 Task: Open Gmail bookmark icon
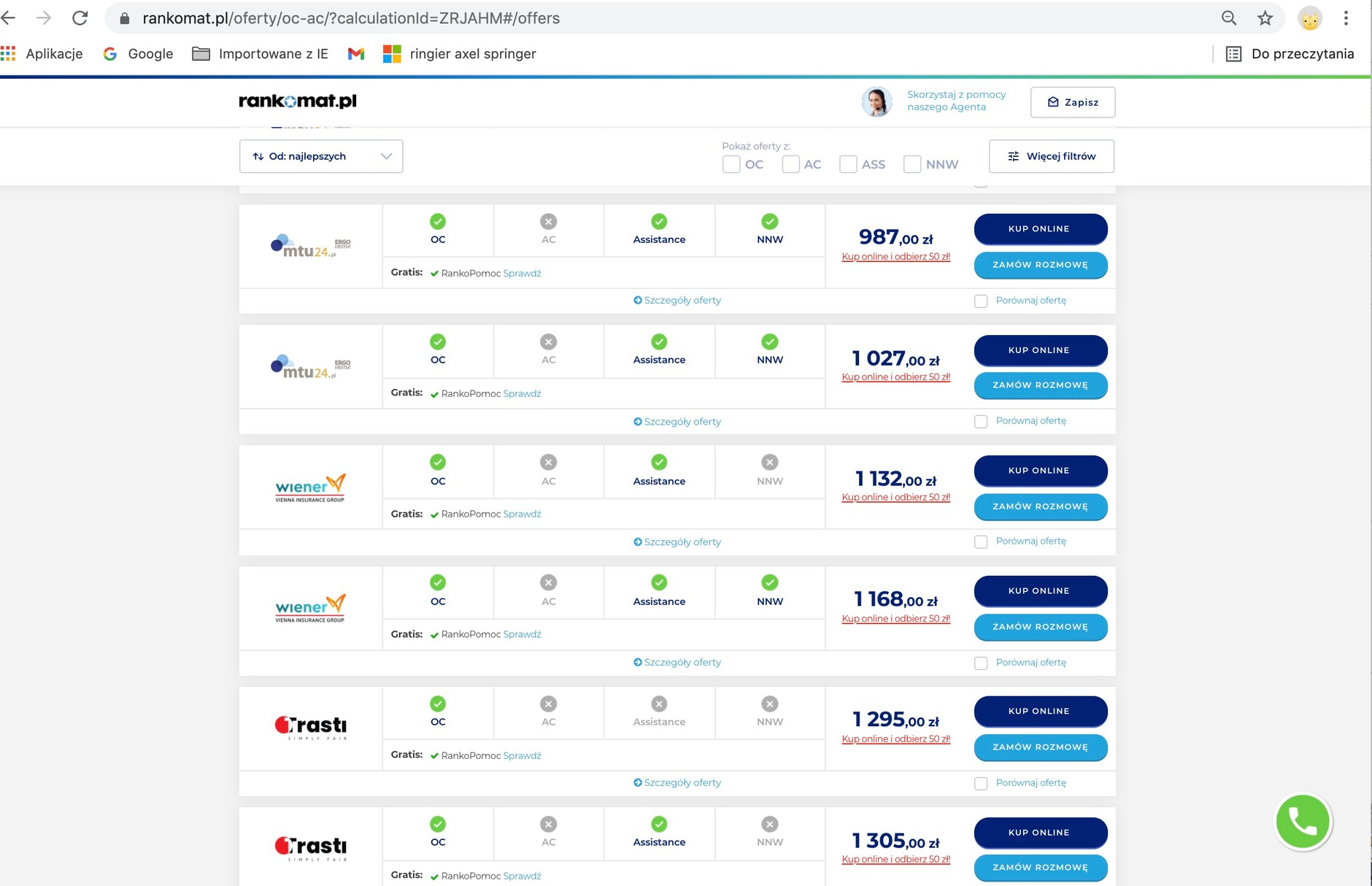point(355,54)
